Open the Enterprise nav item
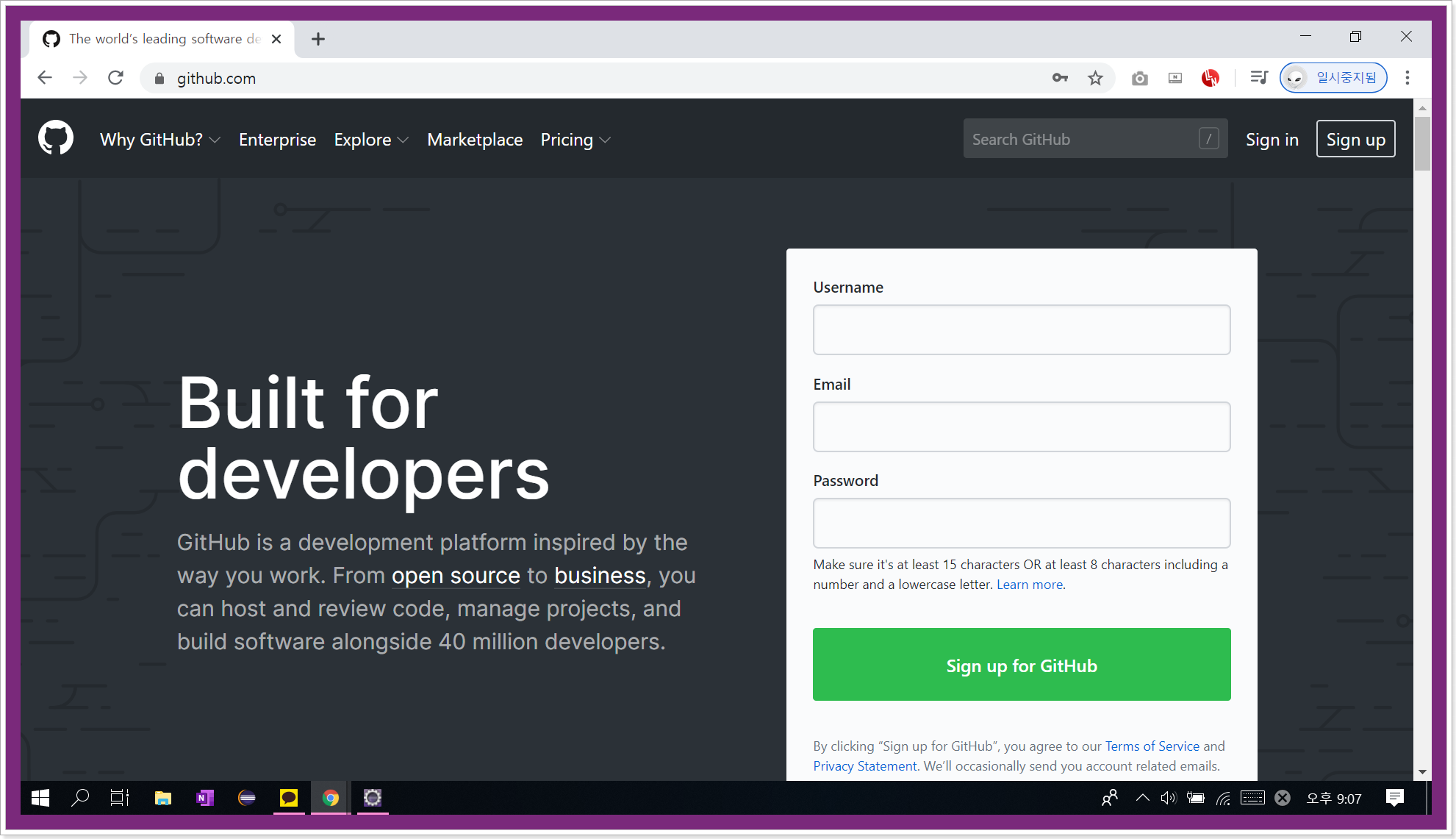1456x839 pixels. (277, 140)
